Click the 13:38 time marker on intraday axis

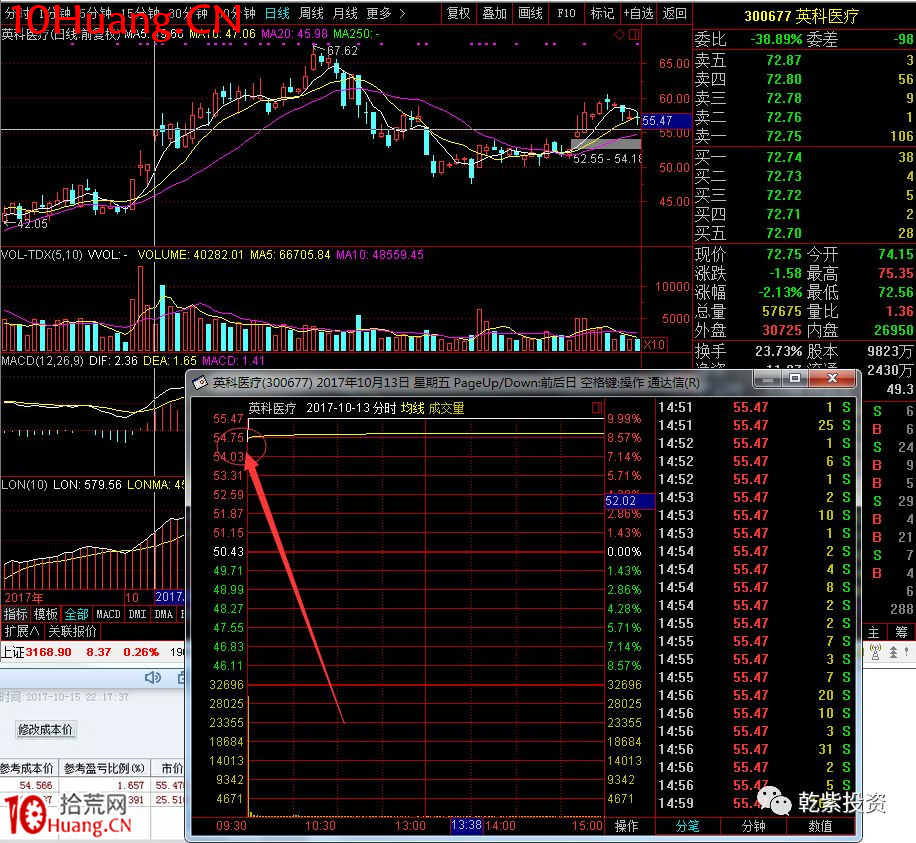pos(467,826)
